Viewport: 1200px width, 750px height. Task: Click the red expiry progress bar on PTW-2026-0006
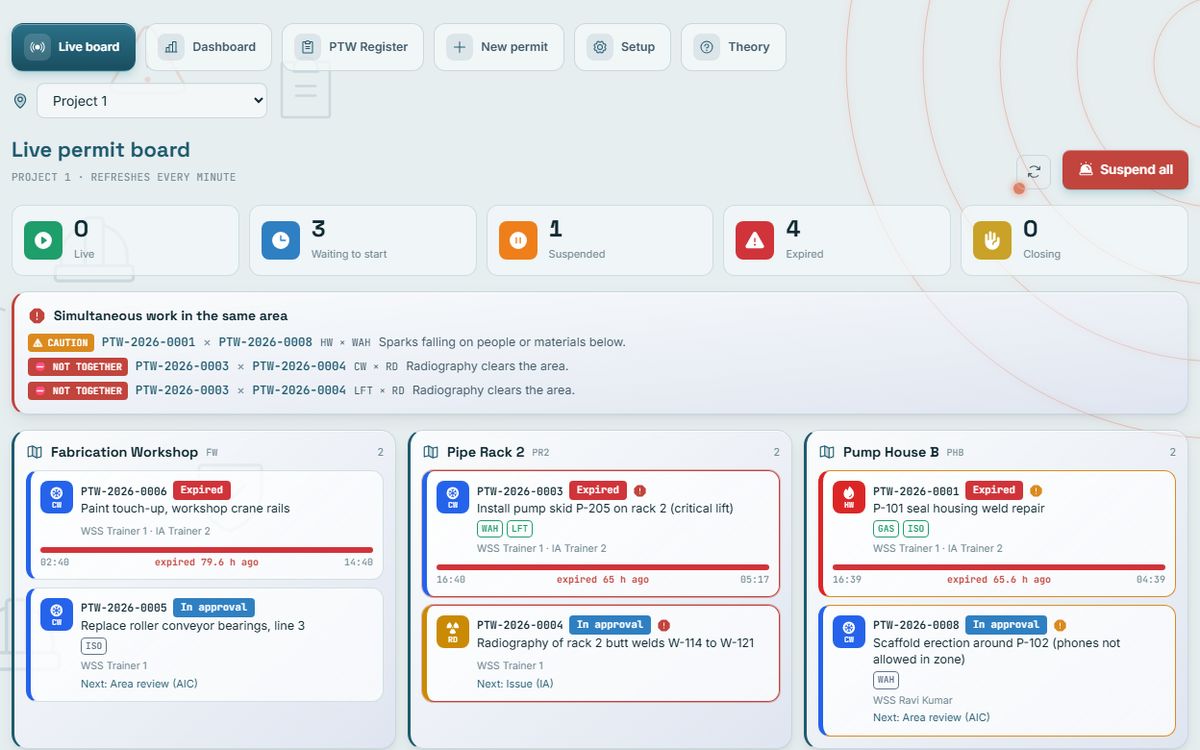pos(207,550)
